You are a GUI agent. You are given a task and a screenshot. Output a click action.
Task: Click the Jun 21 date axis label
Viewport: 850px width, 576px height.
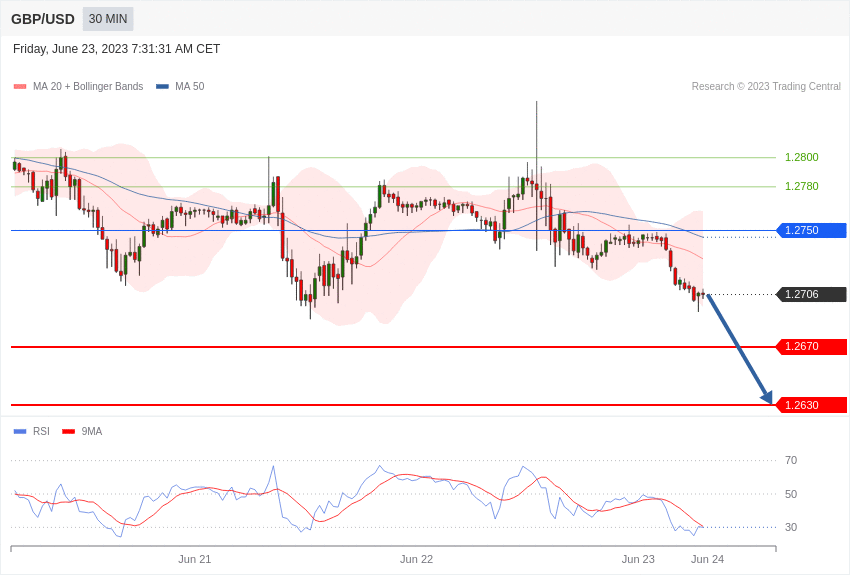pos(195,559)
